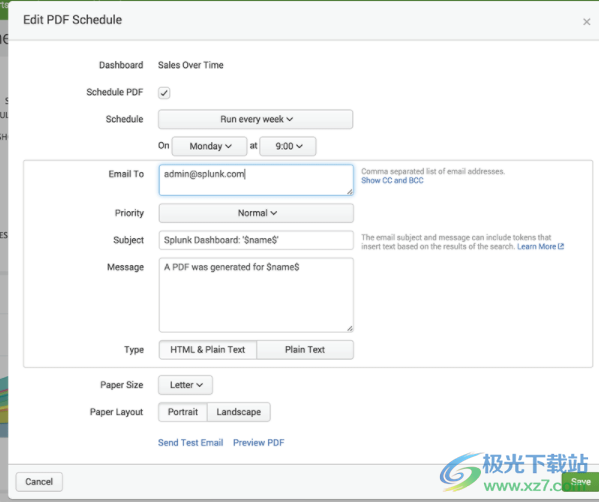Screen dimensions: 599x502
Task: Click the Email To resize handle
Action: click(x=350, y=192)
